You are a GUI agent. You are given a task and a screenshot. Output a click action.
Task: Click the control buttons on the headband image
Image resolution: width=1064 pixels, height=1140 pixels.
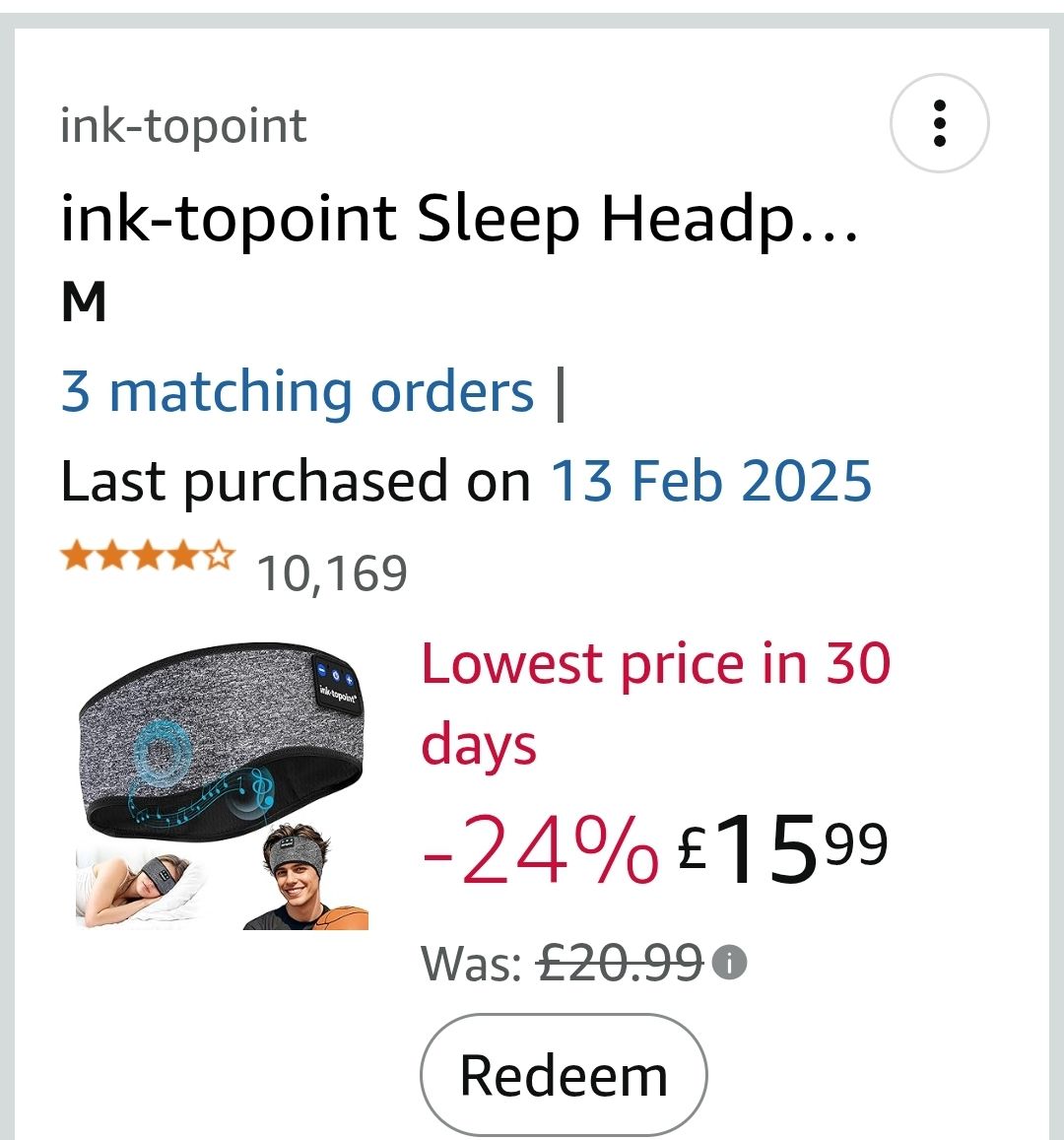(x=335, y=676)
